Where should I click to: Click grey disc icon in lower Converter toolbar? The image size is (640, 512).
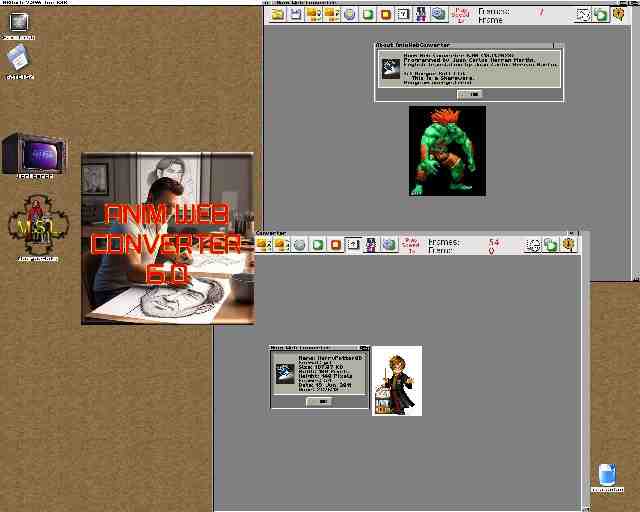coord(300,245)
